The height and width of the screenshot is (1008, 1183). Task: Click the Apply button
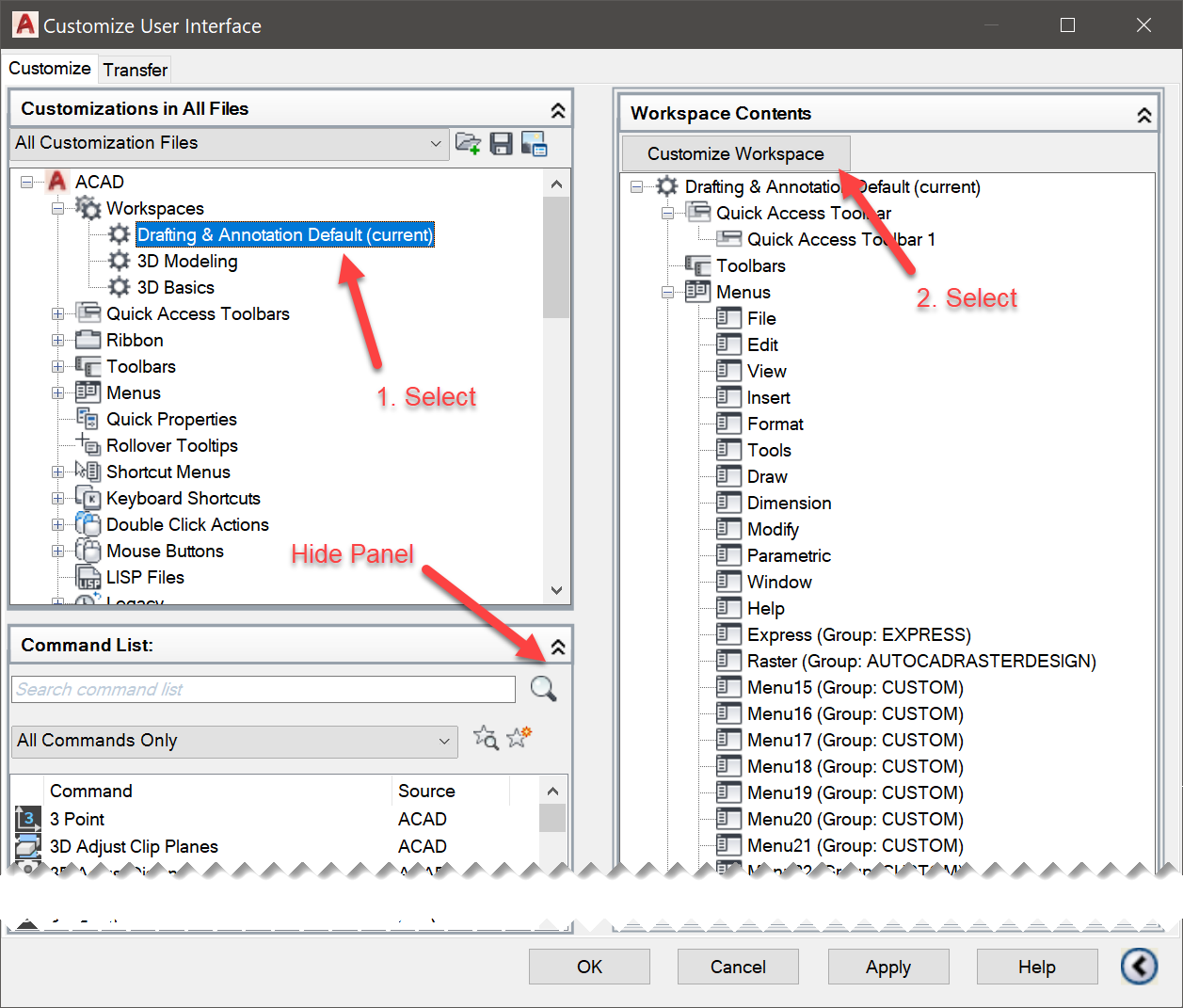point(887,967)
